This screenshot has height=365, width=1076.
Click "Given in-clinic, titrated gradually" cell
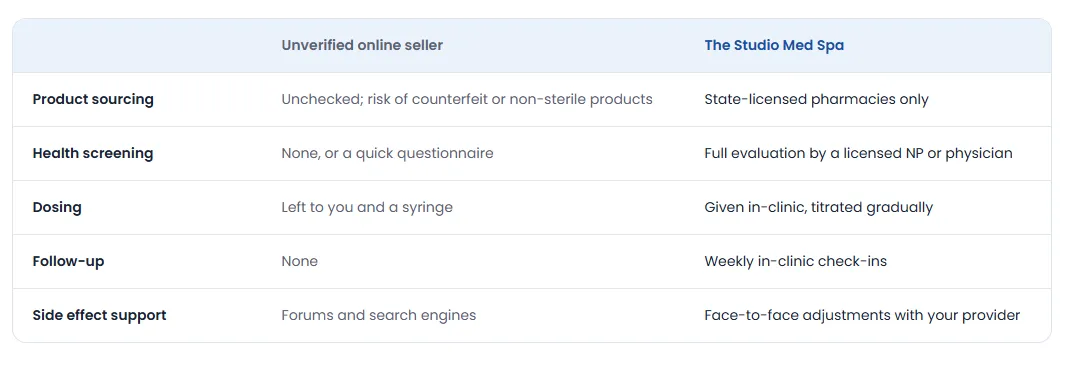[819, 207]
